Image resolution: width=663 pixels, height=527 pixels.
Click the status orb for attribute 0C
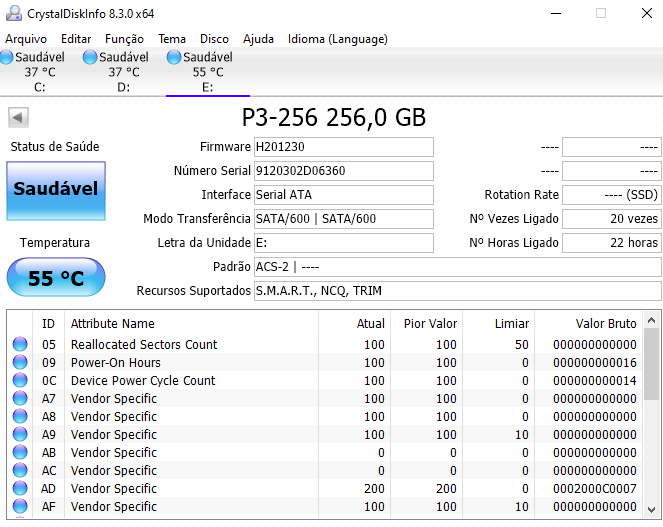[x=20, y=380]
